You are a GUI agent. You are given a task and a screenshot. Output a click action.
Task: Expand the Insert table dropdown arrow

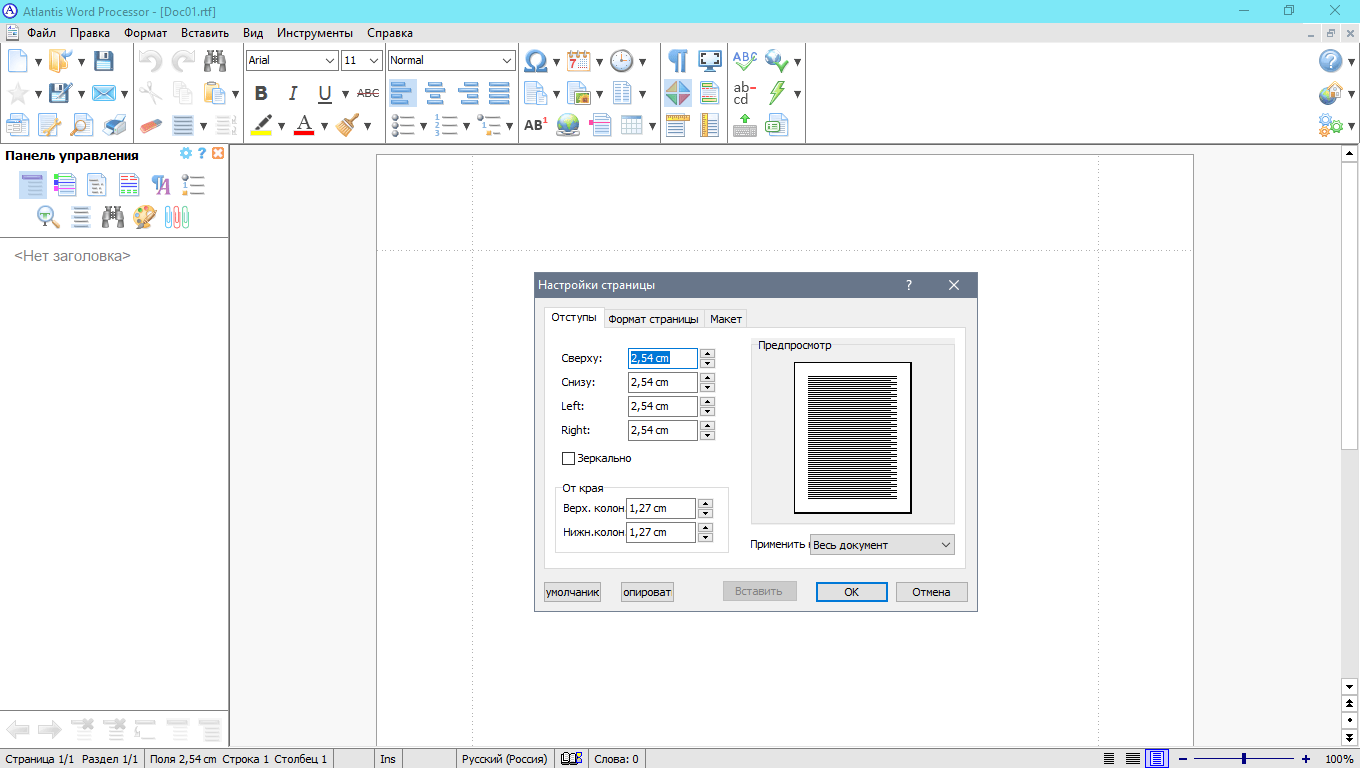tap(652, 126)
